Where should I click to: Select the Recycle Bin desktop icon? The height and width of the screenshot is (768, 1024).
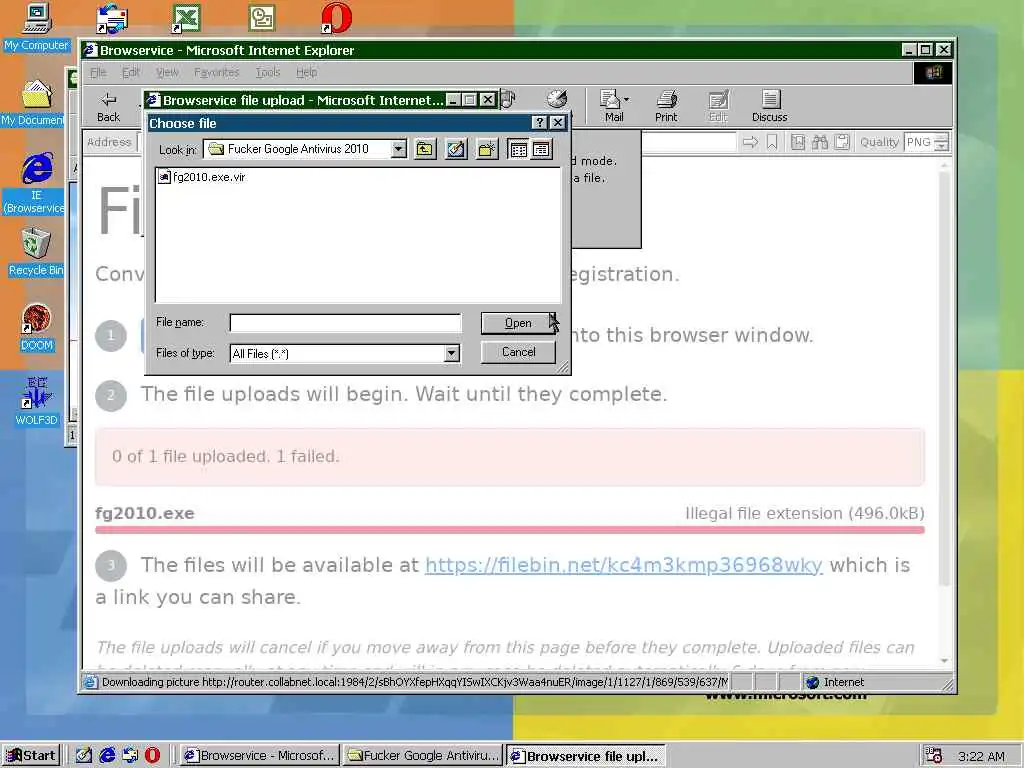coord(36,252)
